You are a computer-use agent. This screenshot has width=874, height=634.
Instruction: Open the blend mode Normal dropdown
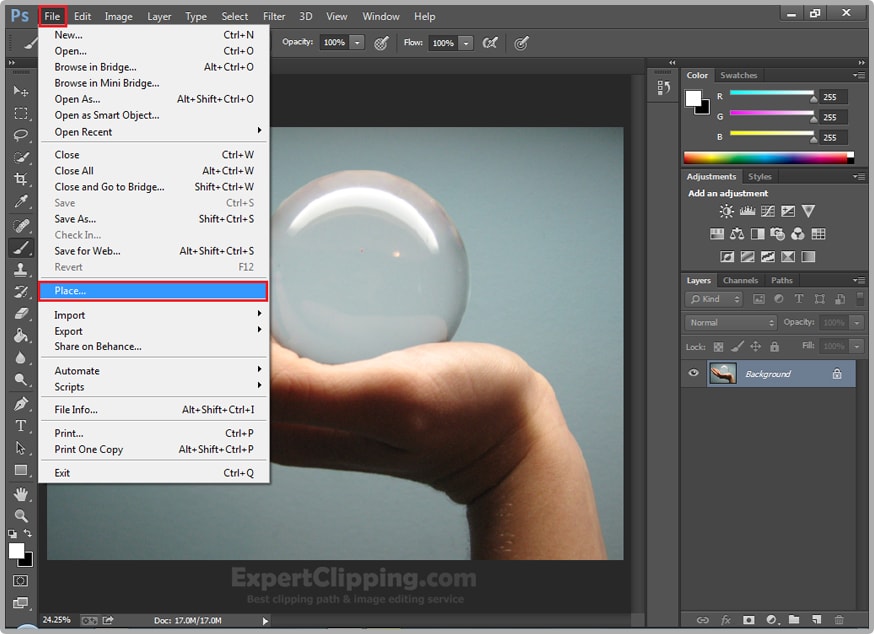click(x=731, y=322)
